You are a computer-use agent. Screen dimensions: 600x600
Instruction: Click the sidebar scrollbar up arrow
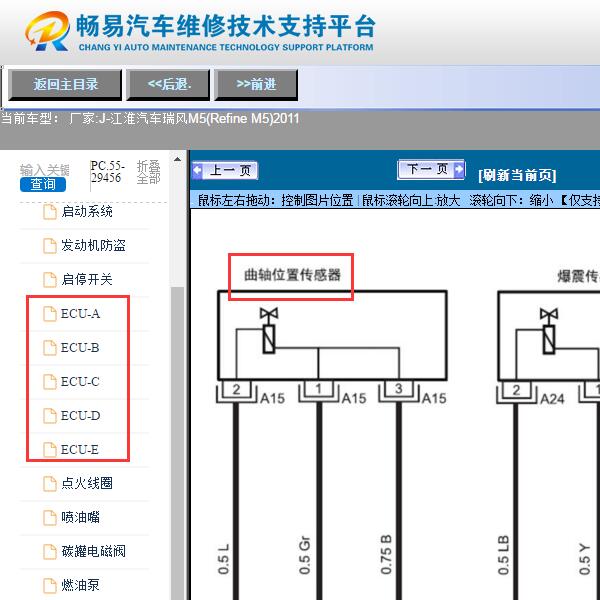[177, 159]
